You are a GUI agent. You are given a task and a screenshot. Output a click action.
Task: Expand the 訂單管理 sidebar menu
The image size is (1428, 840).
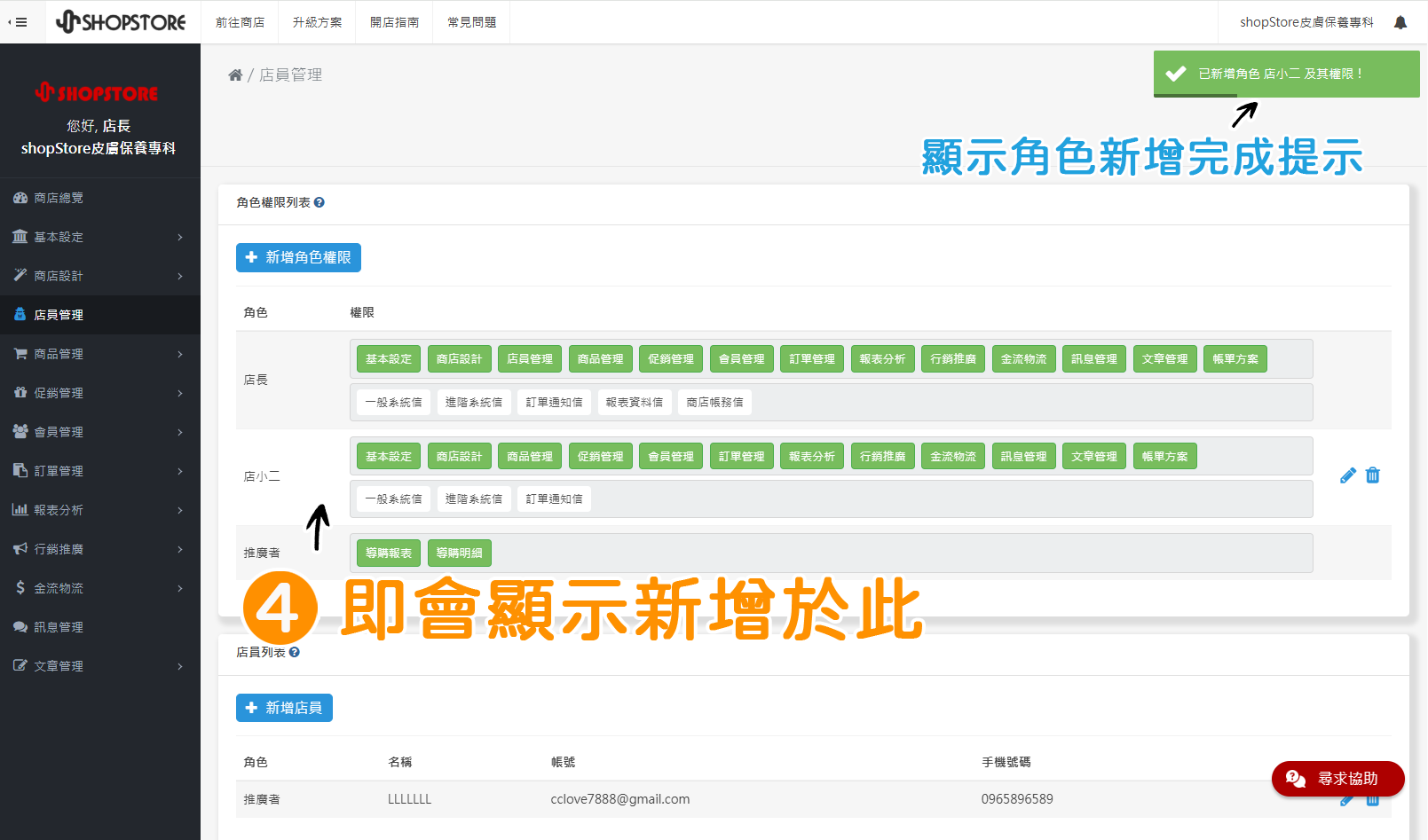[100, 471]
